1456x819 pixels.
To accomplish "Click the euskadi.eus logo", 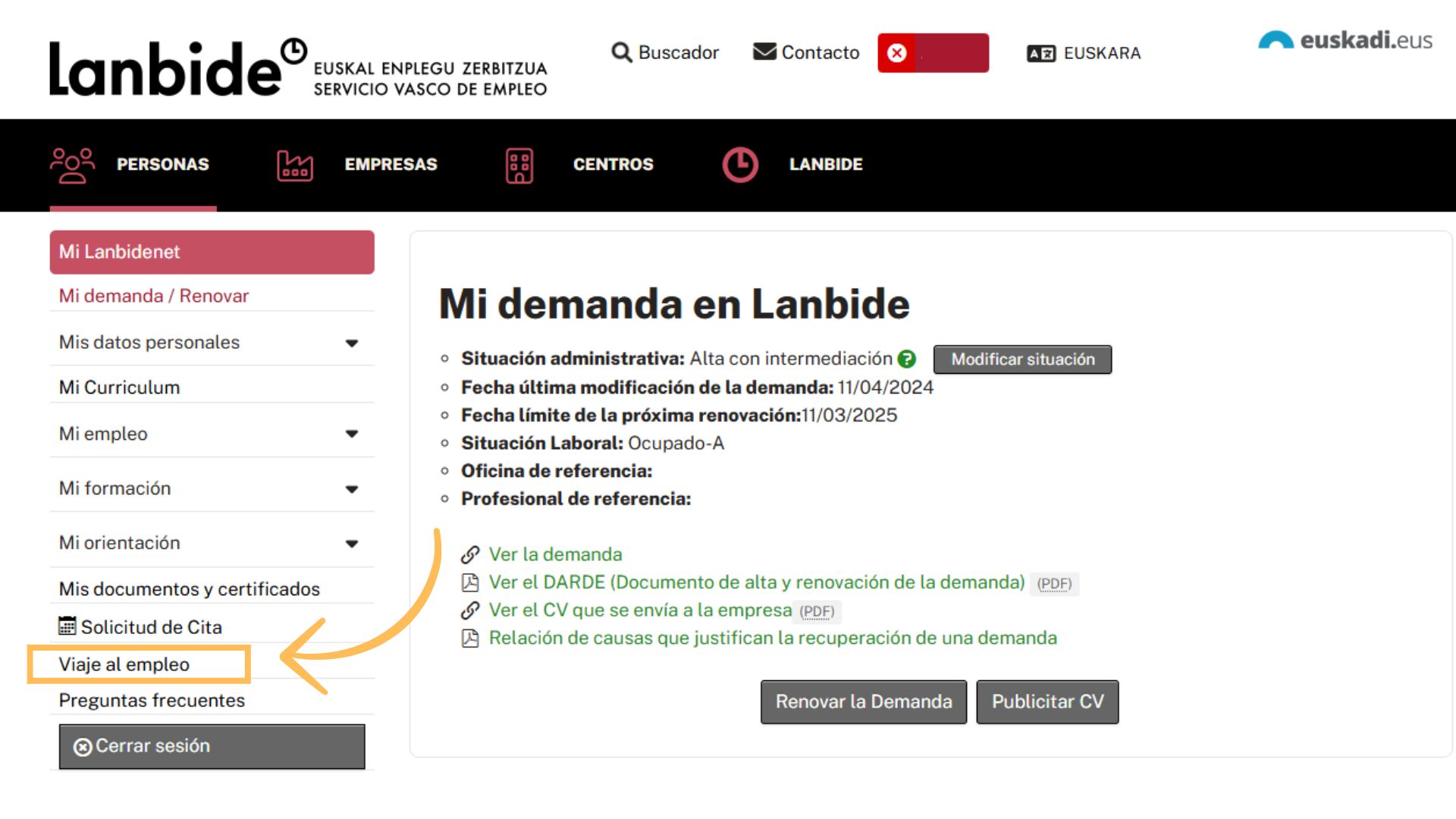I will [x=1345, y=39].
